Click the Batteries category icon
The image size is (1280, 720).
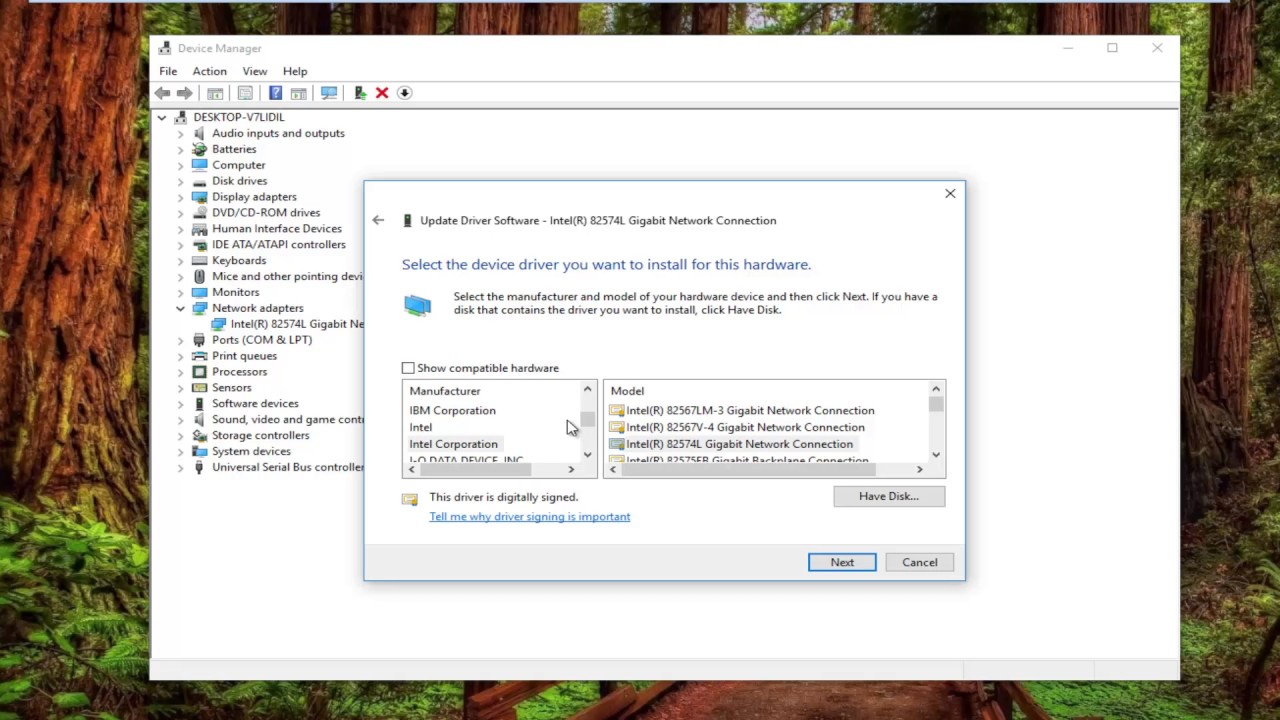coord(200,149)
